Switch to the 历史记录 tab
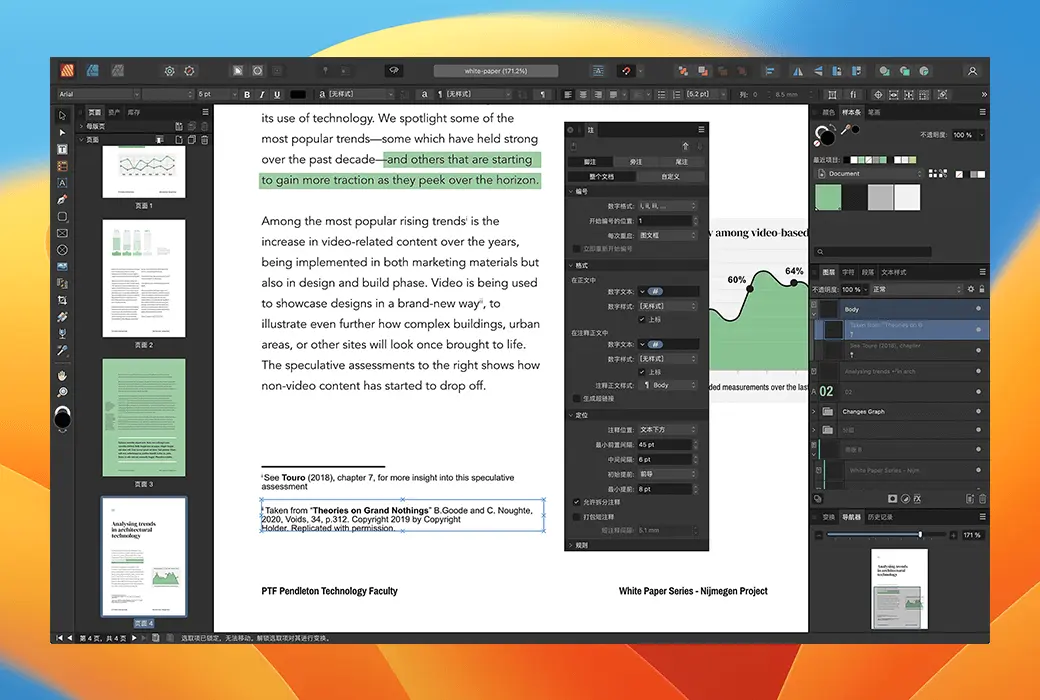1040x700 pixels. point(880,517)
